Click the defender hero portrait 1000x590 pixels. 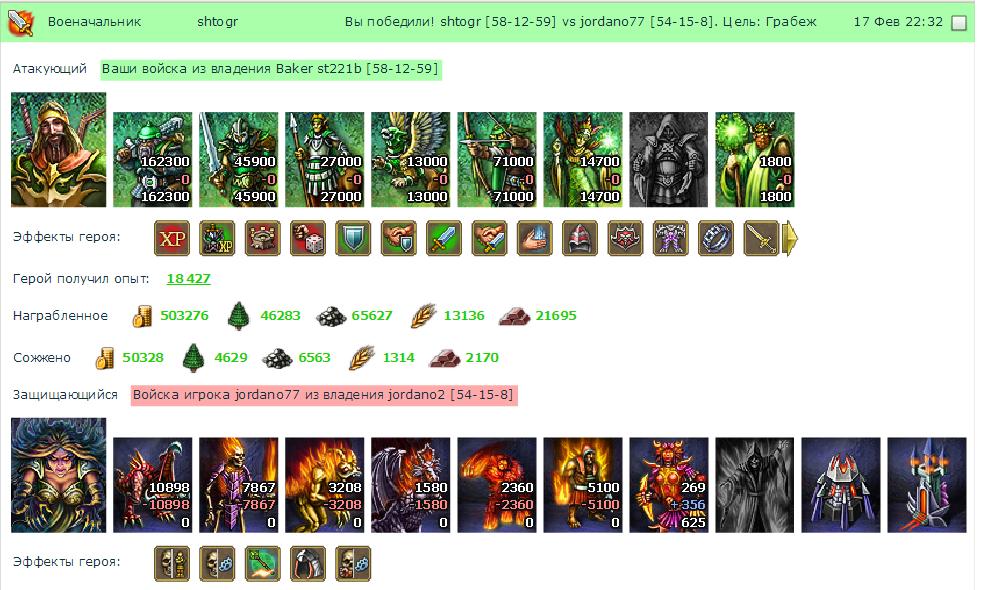pyautogui.click(x=59, y=475)
